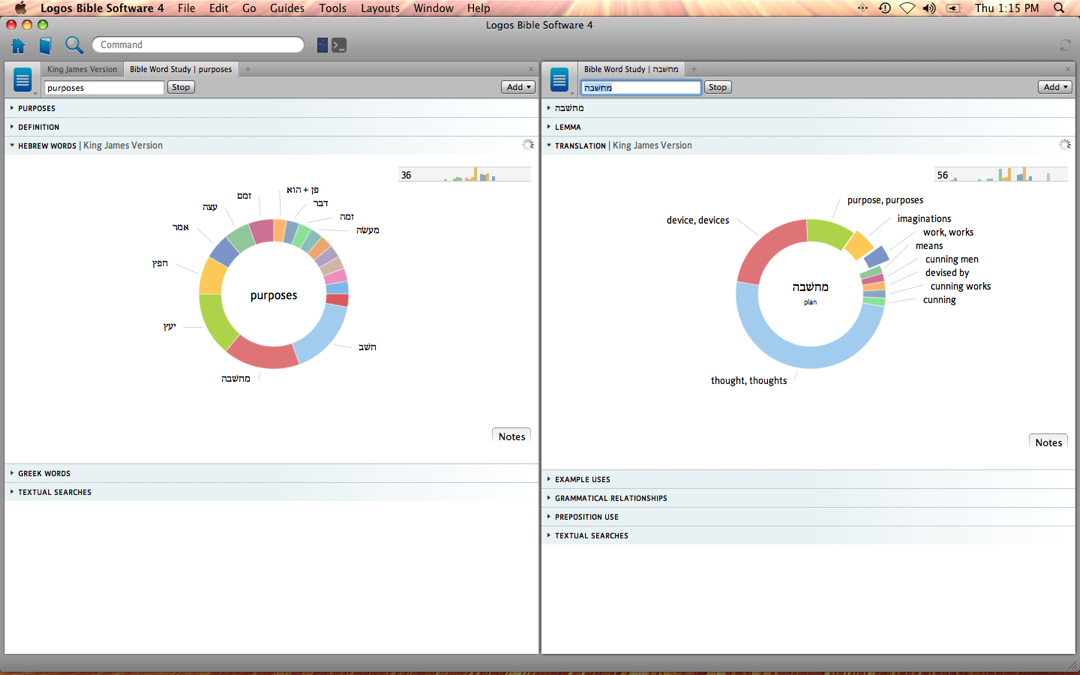Open Notes in left panel
Screen dimensions: 1080x675
pos(512,436)
